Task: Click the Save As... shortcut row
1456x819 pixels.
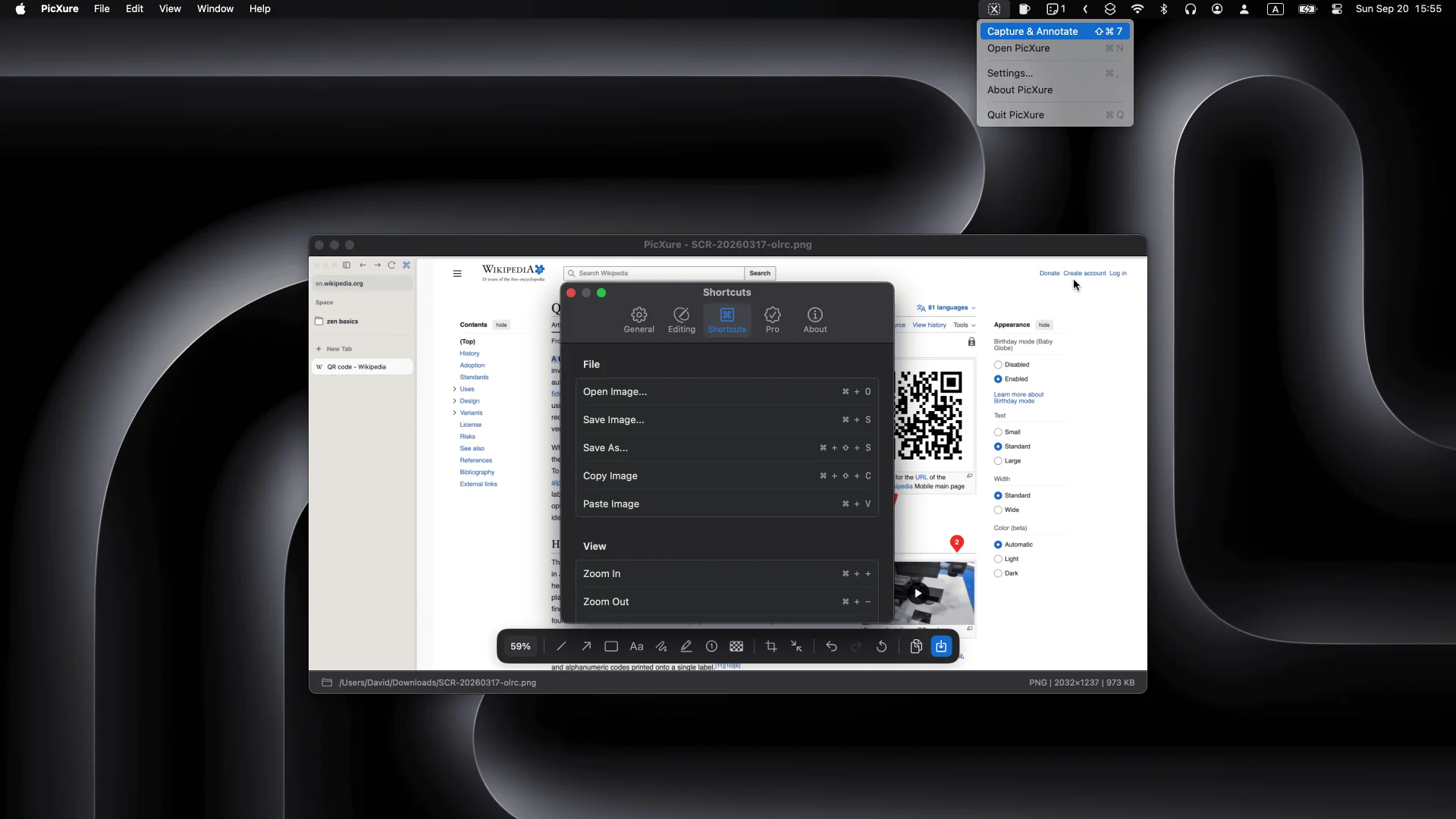Action: point(726,448)
